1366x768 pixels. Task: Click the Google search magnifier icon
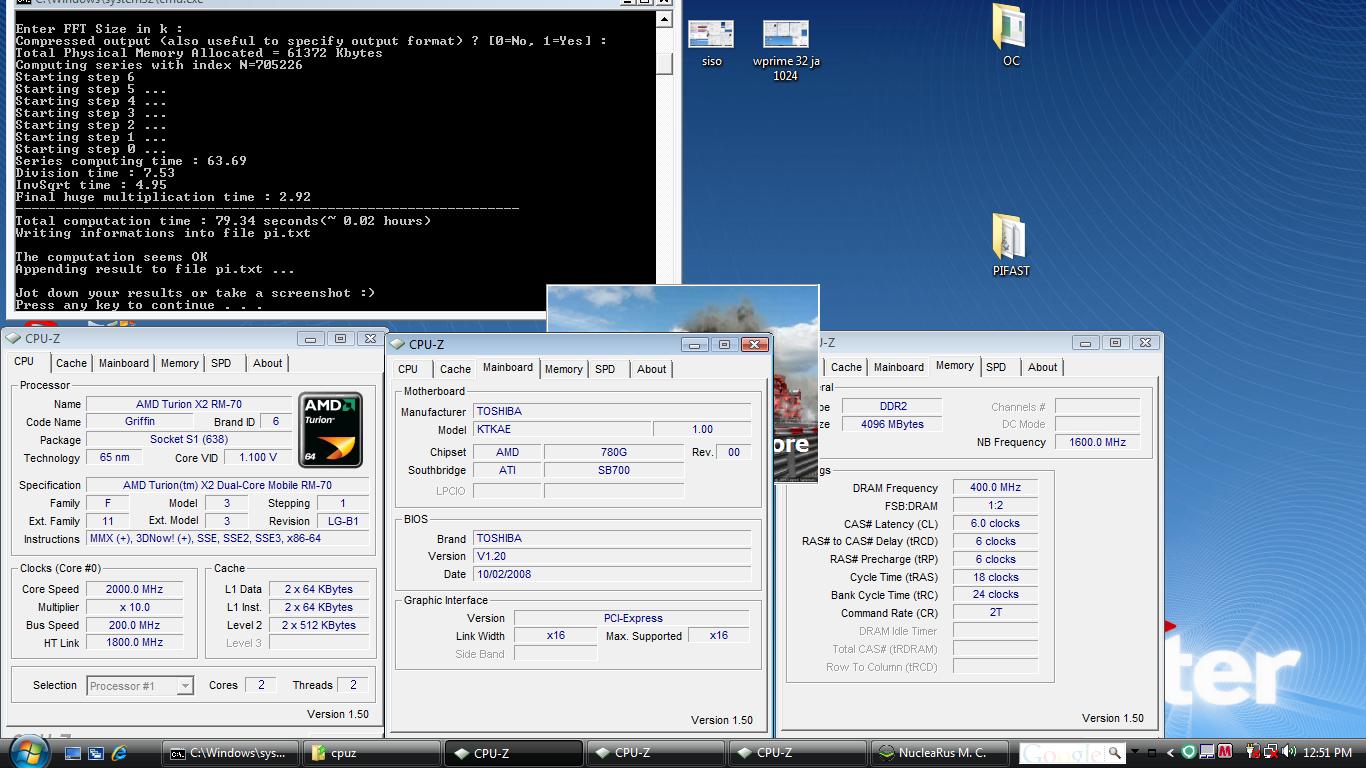pos(1115,753)
